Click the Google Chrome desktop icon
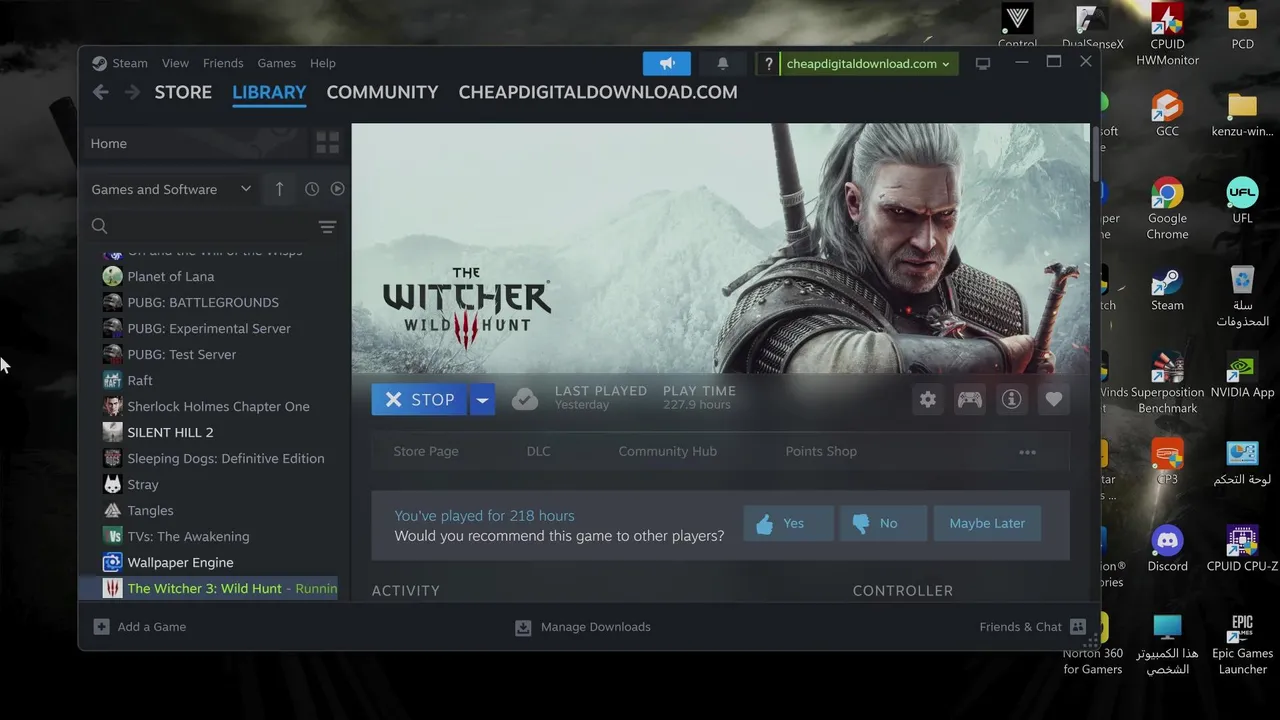The image size is (1280, 720). coord(1167,208)
